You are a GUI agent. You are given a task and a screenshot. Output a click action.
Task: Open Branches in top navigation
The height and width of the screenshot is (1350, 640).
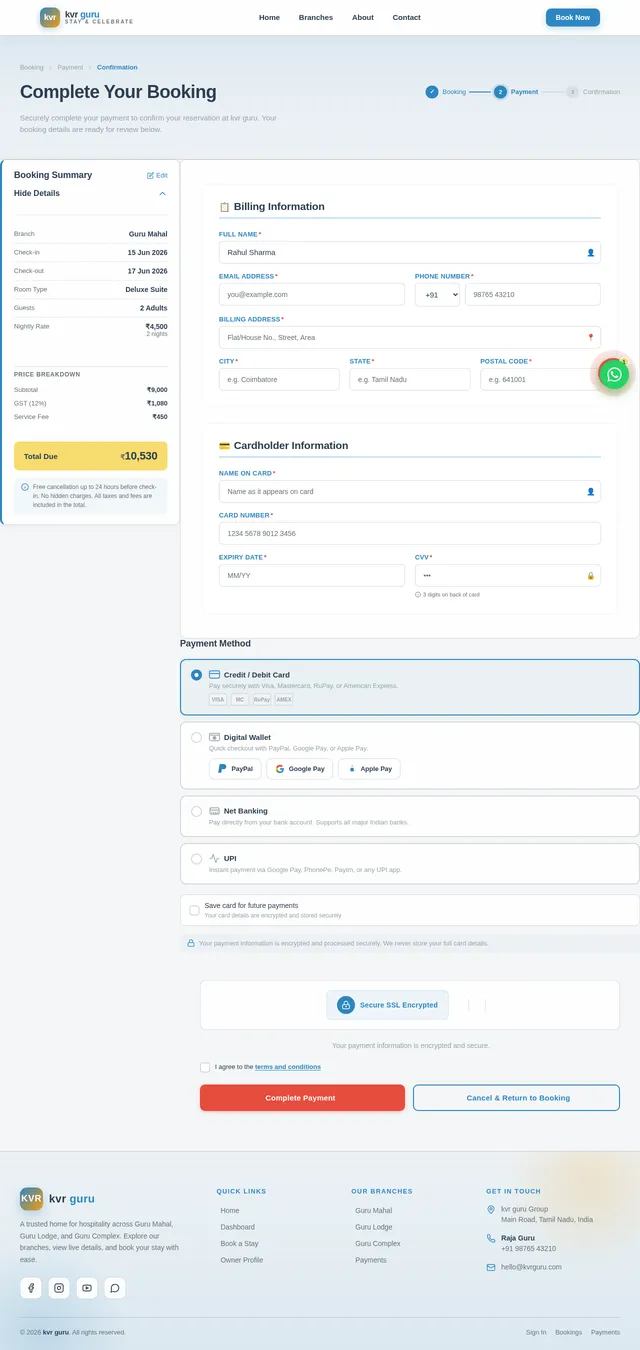(316, 18)
